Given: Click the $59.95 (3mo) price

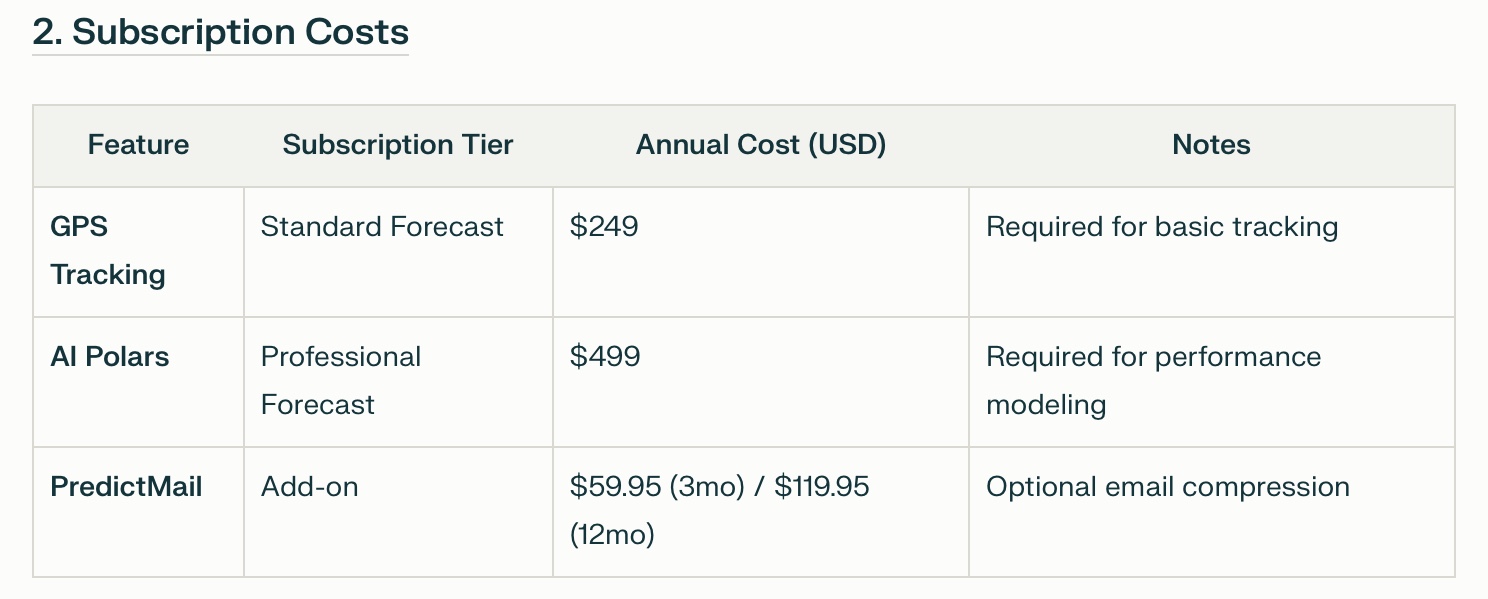Looking at the screenshot, I should tap(656, 487).
